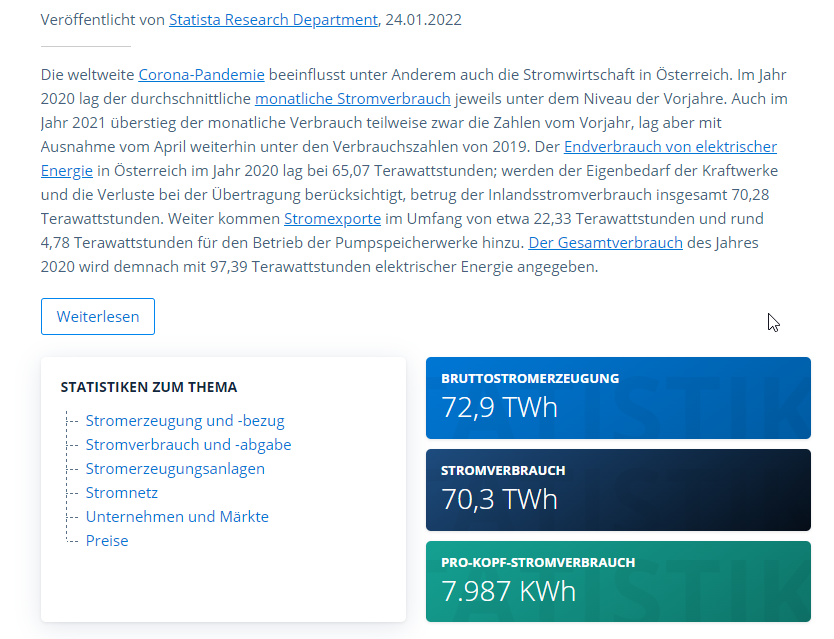Viewport: 834px width, 639px height.
Task: Open the Der Gesamtverbrauch link
Action: click(x=605, y=243)
